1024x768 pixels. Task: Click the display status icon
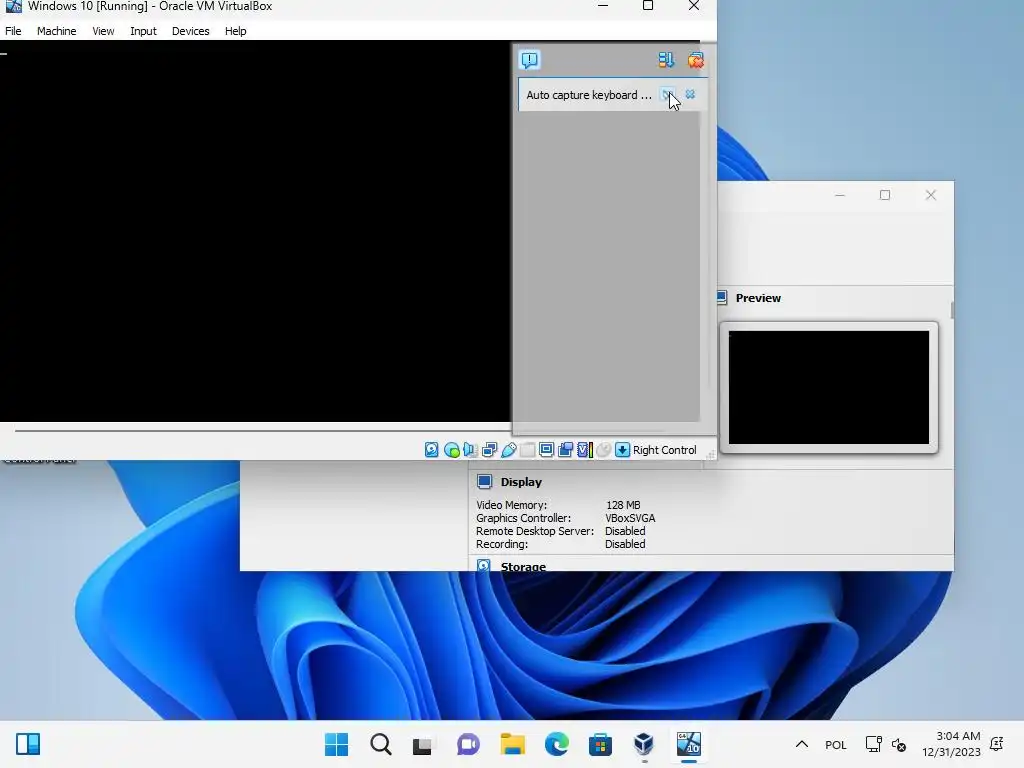[x=547, y=450]
